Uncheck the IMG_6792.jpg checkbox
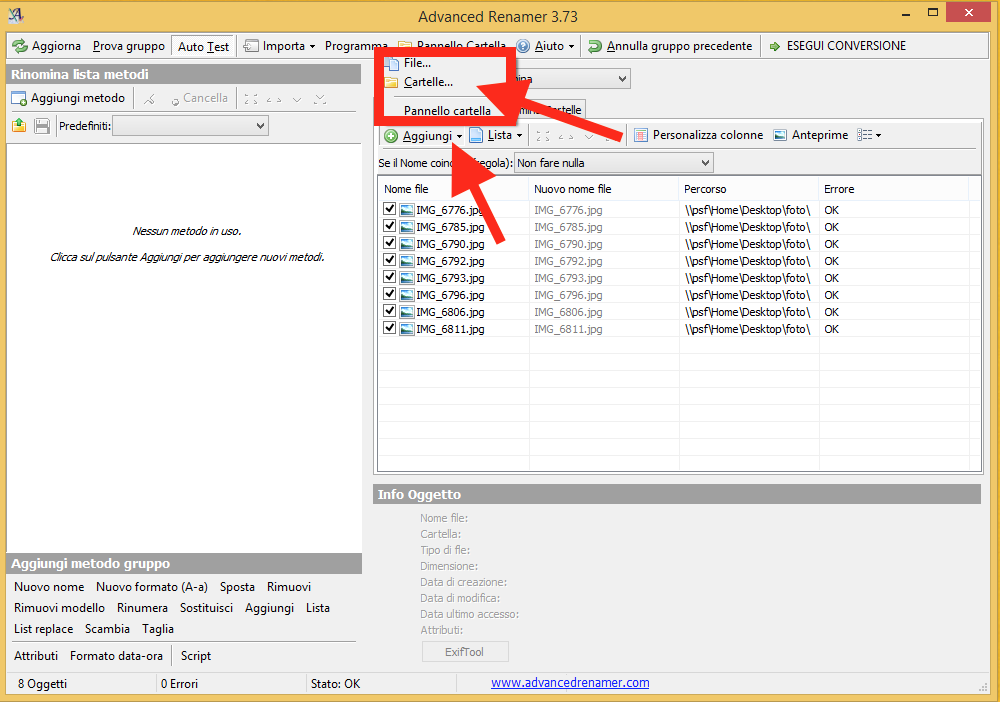 point(390,260)
